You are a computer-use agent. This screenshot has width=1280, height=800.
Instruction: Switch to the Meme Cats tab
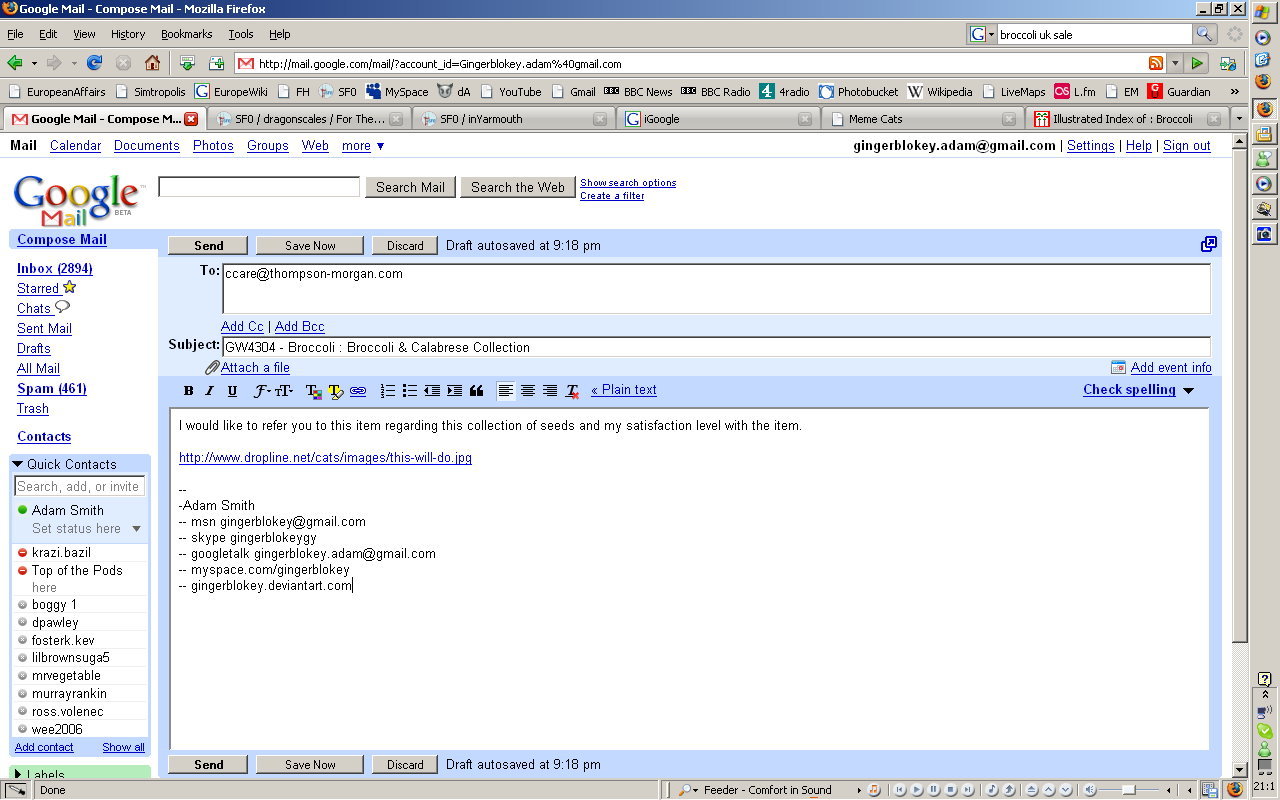[x=922, y=119]
